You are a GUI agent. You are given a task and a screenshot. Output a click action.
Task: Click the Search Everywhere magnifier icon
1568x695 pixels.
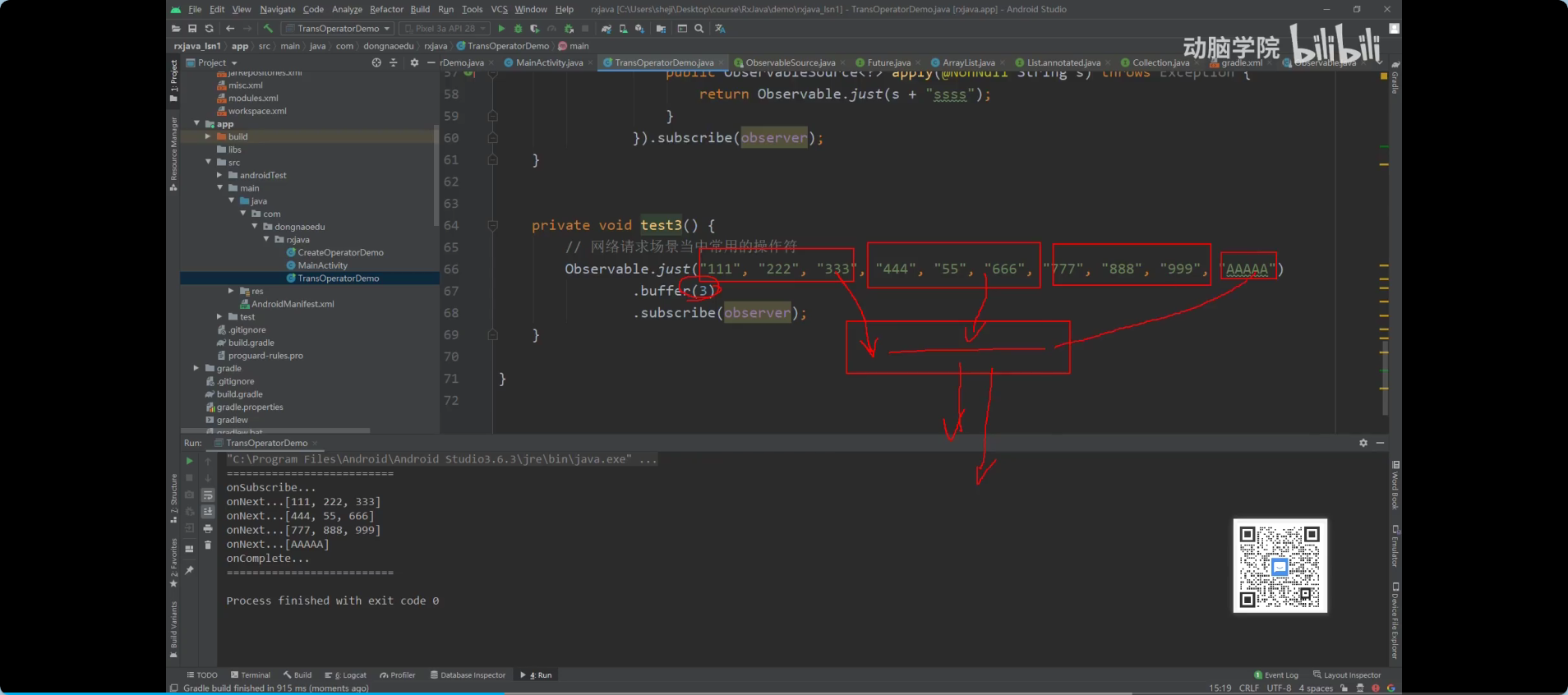tap(699, 29)
